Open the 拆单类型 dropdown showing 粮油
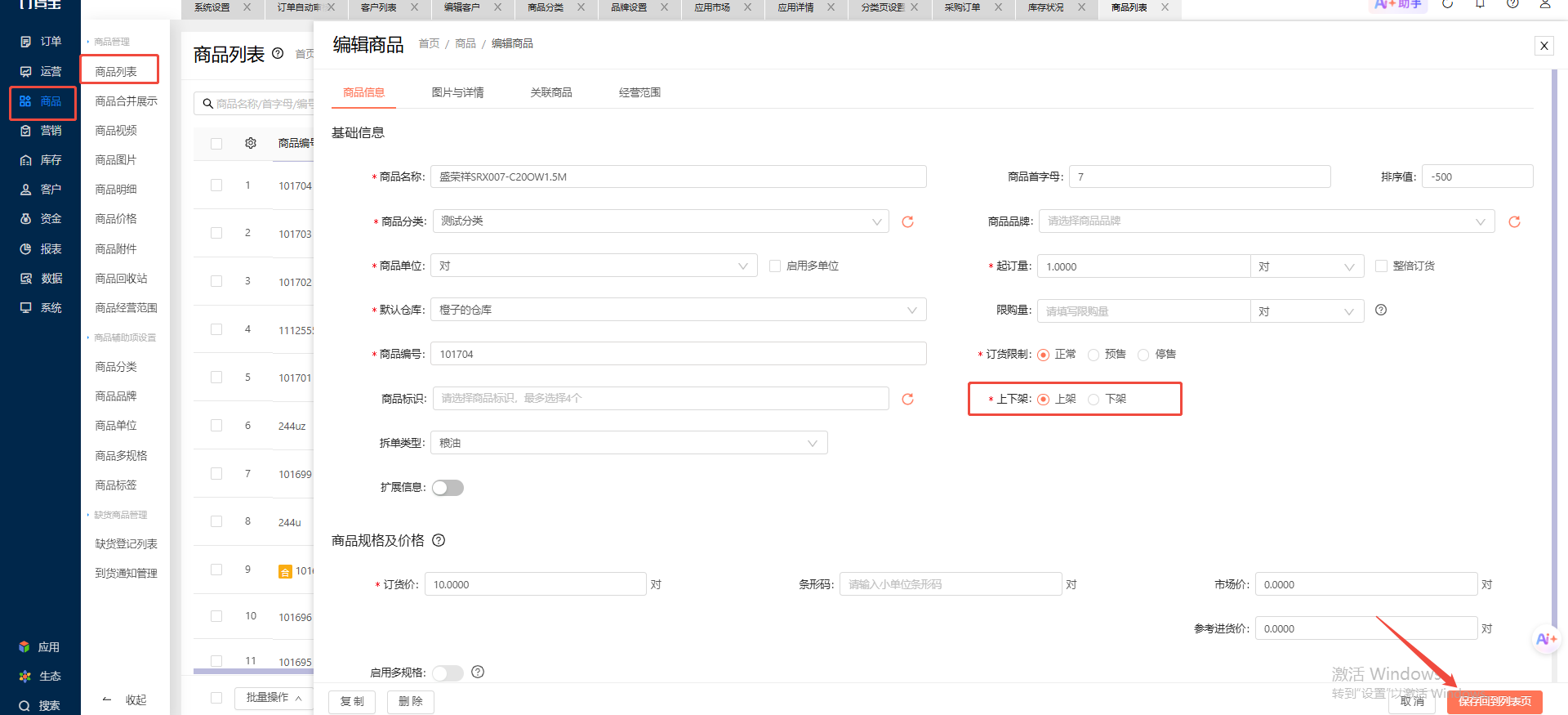 (629, 443)
